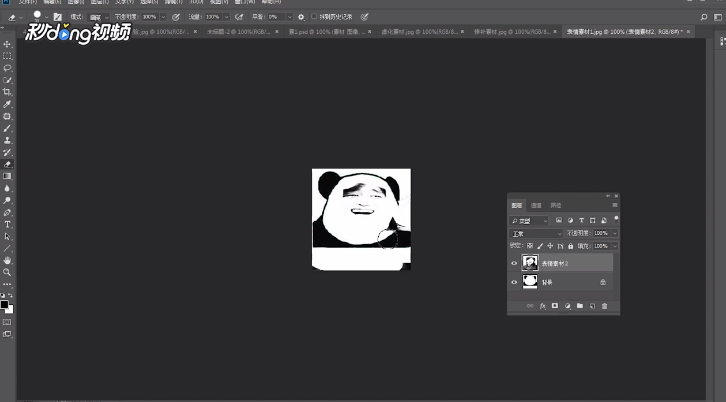This screenshot has width=726, height=402.
Task: Toggle airbrush build-up button
Action: pyautogui.click(x=239, y=17)
